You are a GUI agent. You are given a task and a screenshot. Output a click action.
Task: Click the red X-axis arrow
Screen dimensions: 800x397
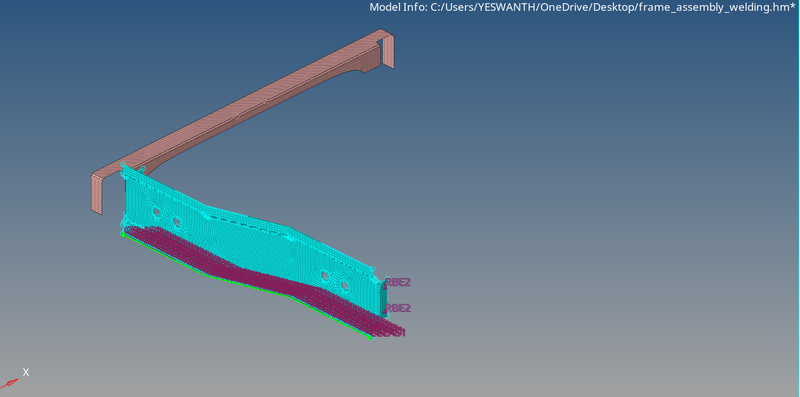[10, 382]
